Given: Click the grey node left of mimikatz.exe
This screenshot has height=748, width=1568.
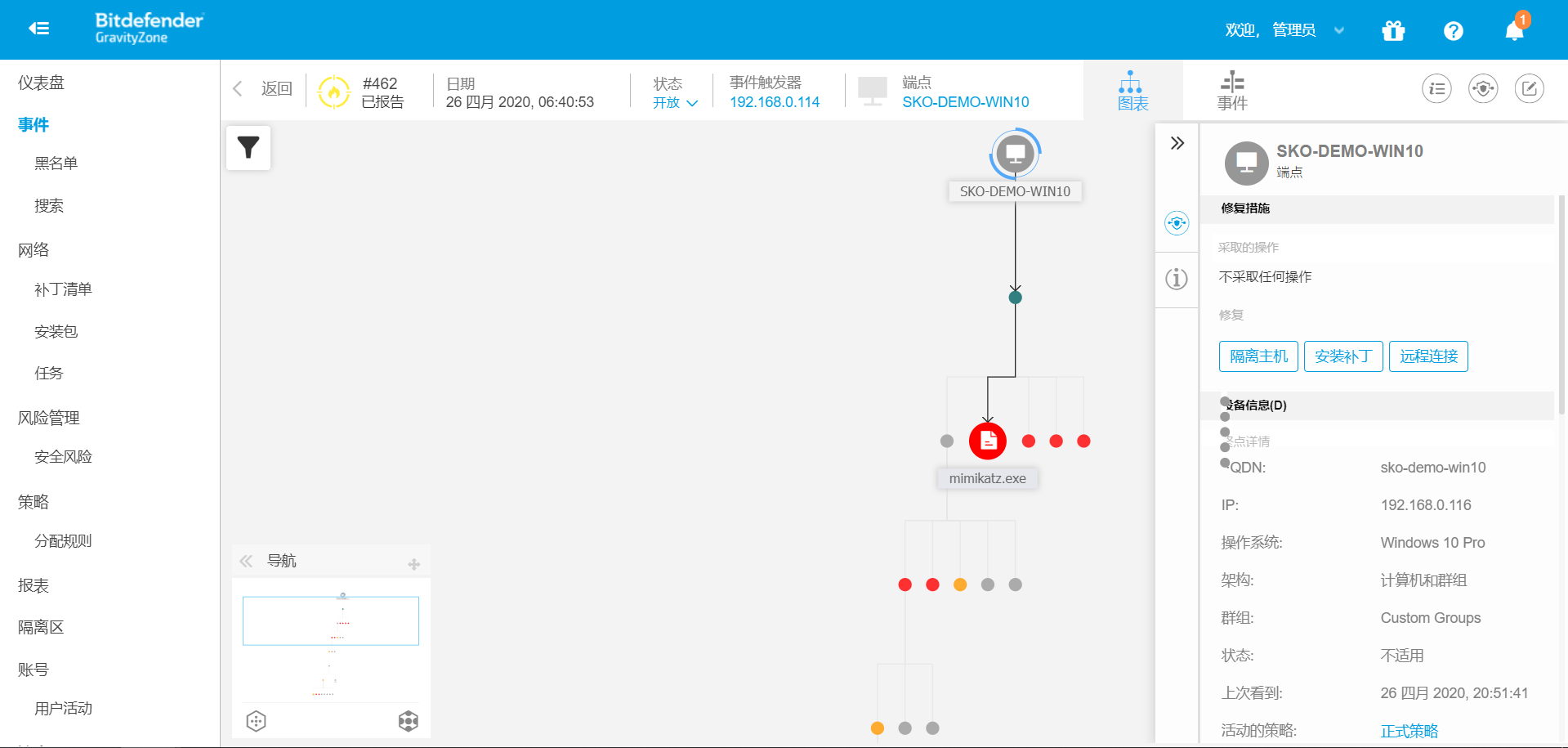Looking at the screenshot, I should click(947, 441).
